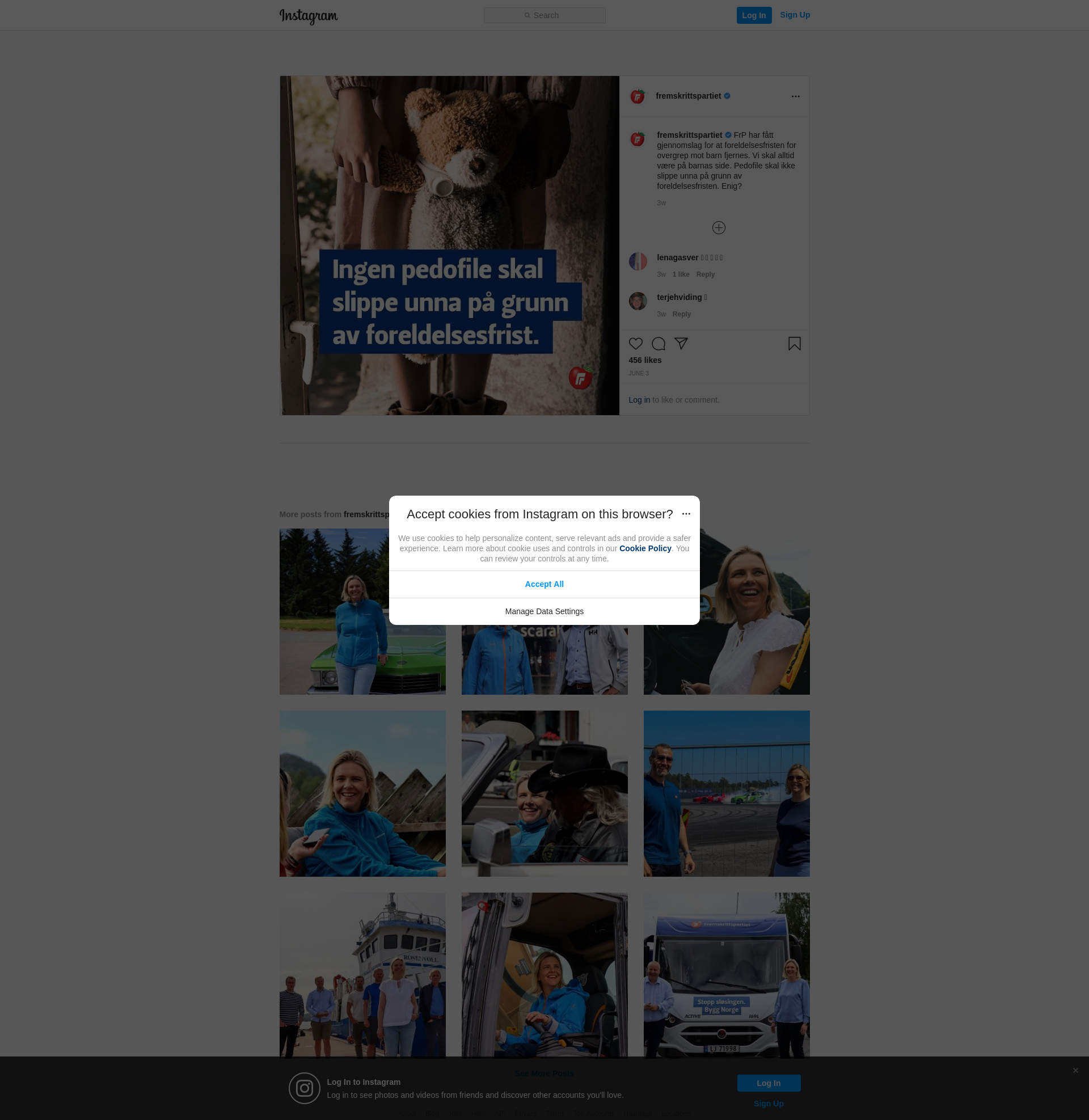Screen dimensions: 1089x1120
Task: Open thumbnail of drift cars on track
Action: click(727, 794)
